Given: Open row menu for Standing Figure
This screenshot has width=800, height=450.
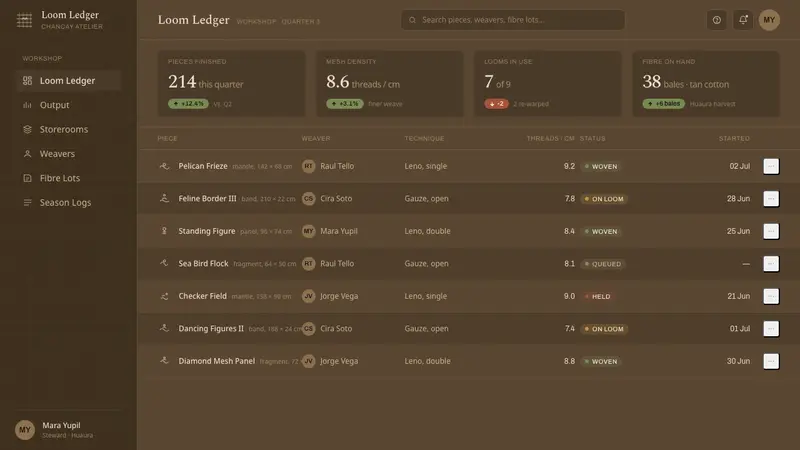Looking at the screenshot, I should tap(771, 231).
